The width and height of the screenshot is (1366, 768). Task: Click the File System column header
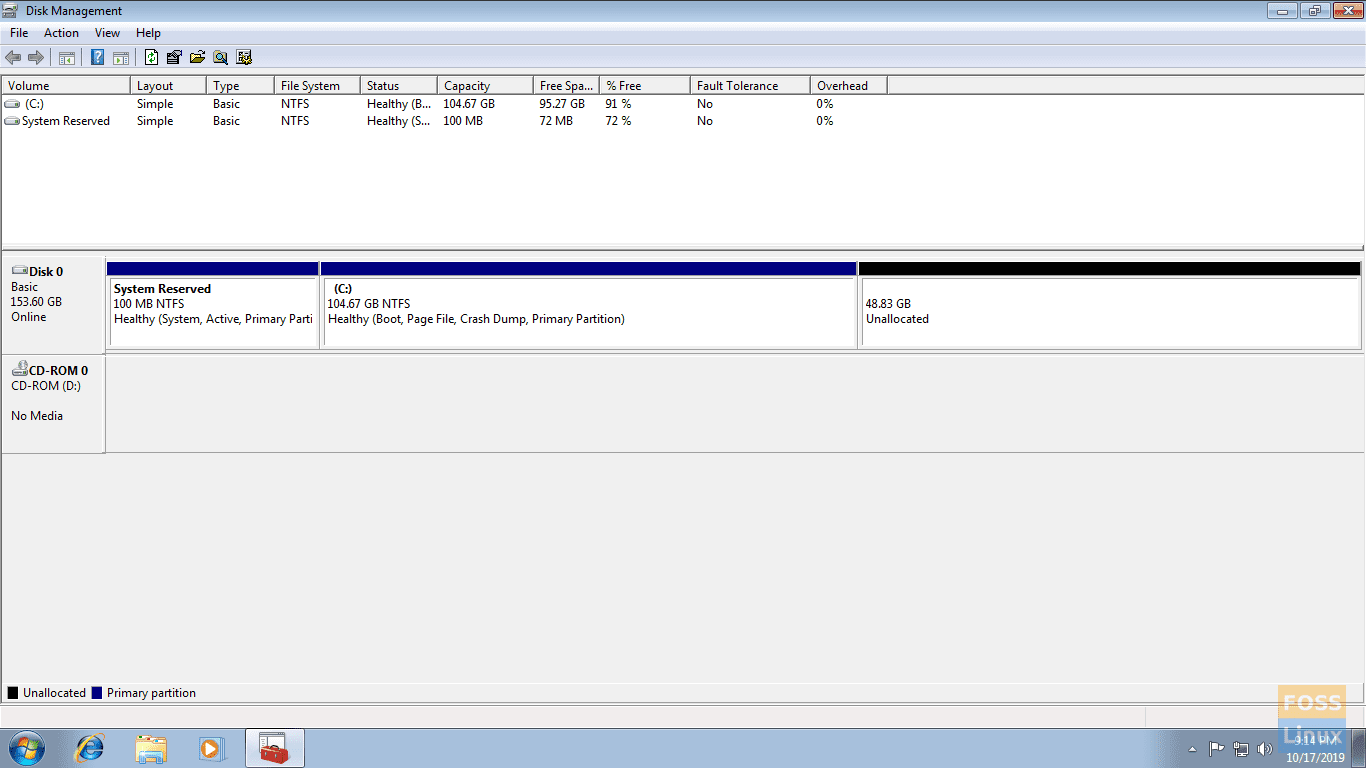[310, 86]
